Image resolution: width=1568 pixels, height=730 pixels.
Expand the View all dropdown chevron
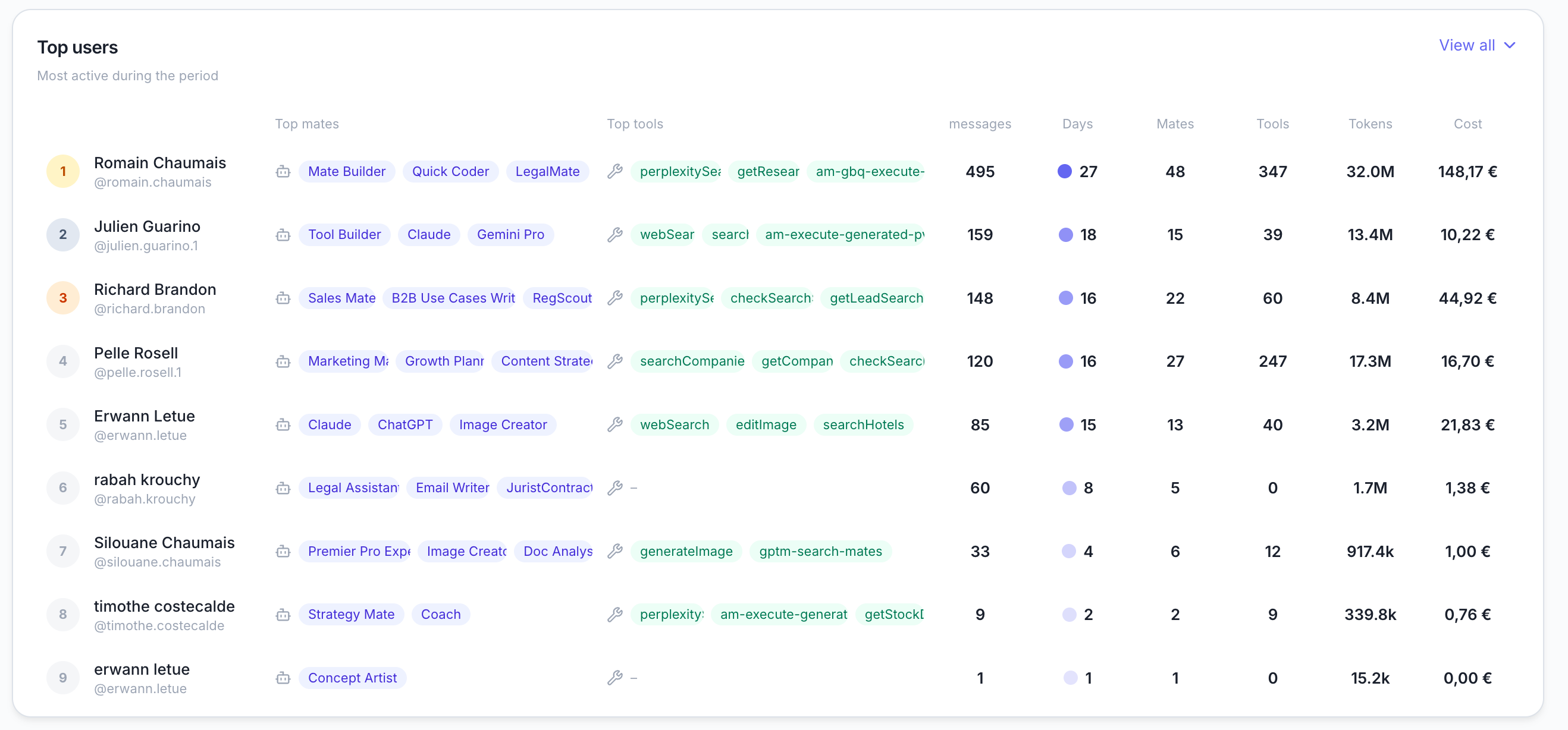pos(1510,46)
